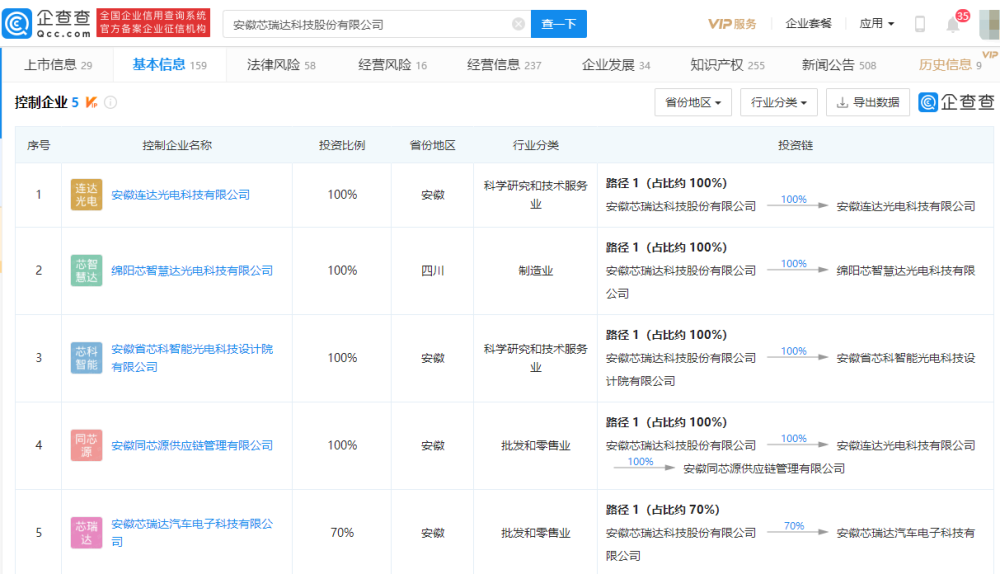Open 绵阳芯智慧达光电科技有限公司 link in row 2
This screenshot has width=1000, height=574.
click(x=192, y=270)
